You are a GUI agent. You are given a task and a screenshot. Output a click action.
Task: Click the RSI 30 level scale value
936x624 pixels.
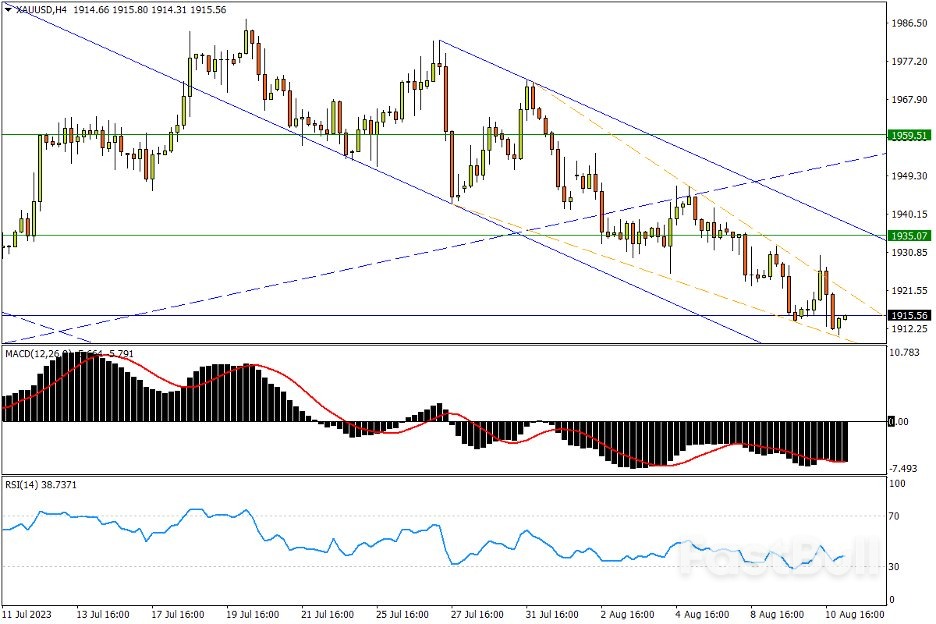(897, 567)
